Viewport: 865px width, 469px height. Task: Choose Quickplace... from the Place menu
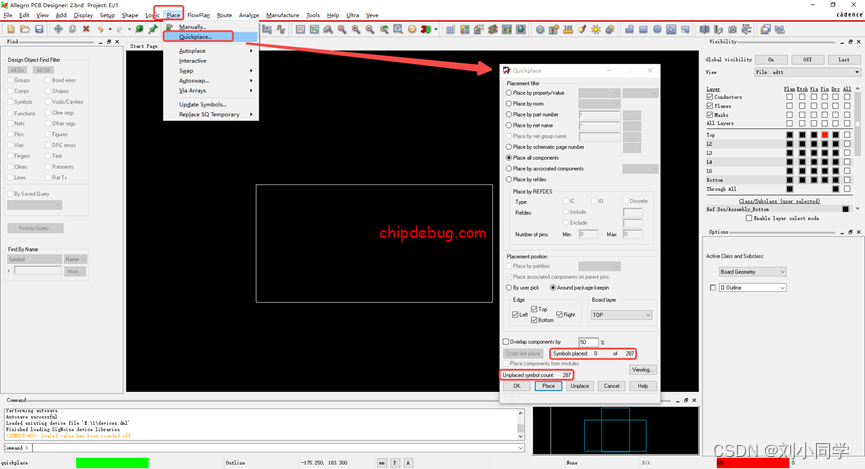click(195, 36)
